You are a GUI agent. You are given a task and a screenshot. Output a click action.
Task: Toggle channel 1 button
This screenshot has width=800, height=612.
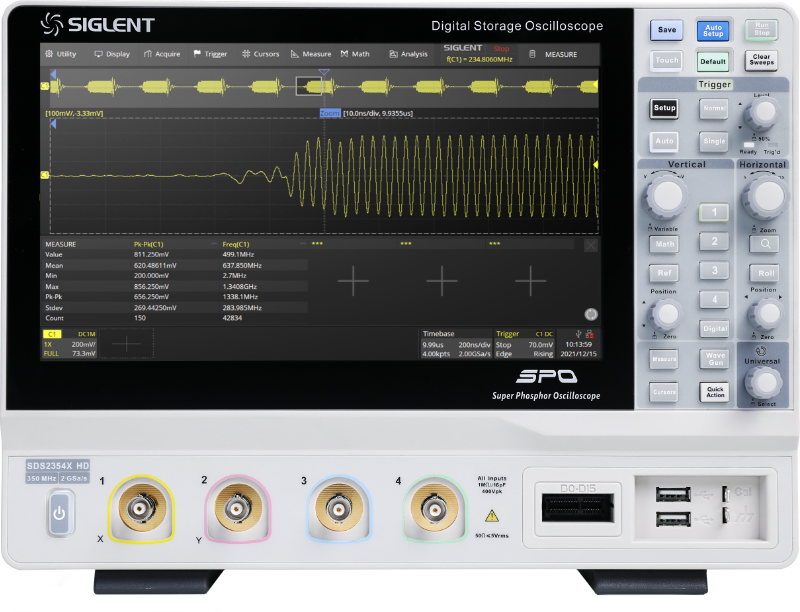coord(714,212)
